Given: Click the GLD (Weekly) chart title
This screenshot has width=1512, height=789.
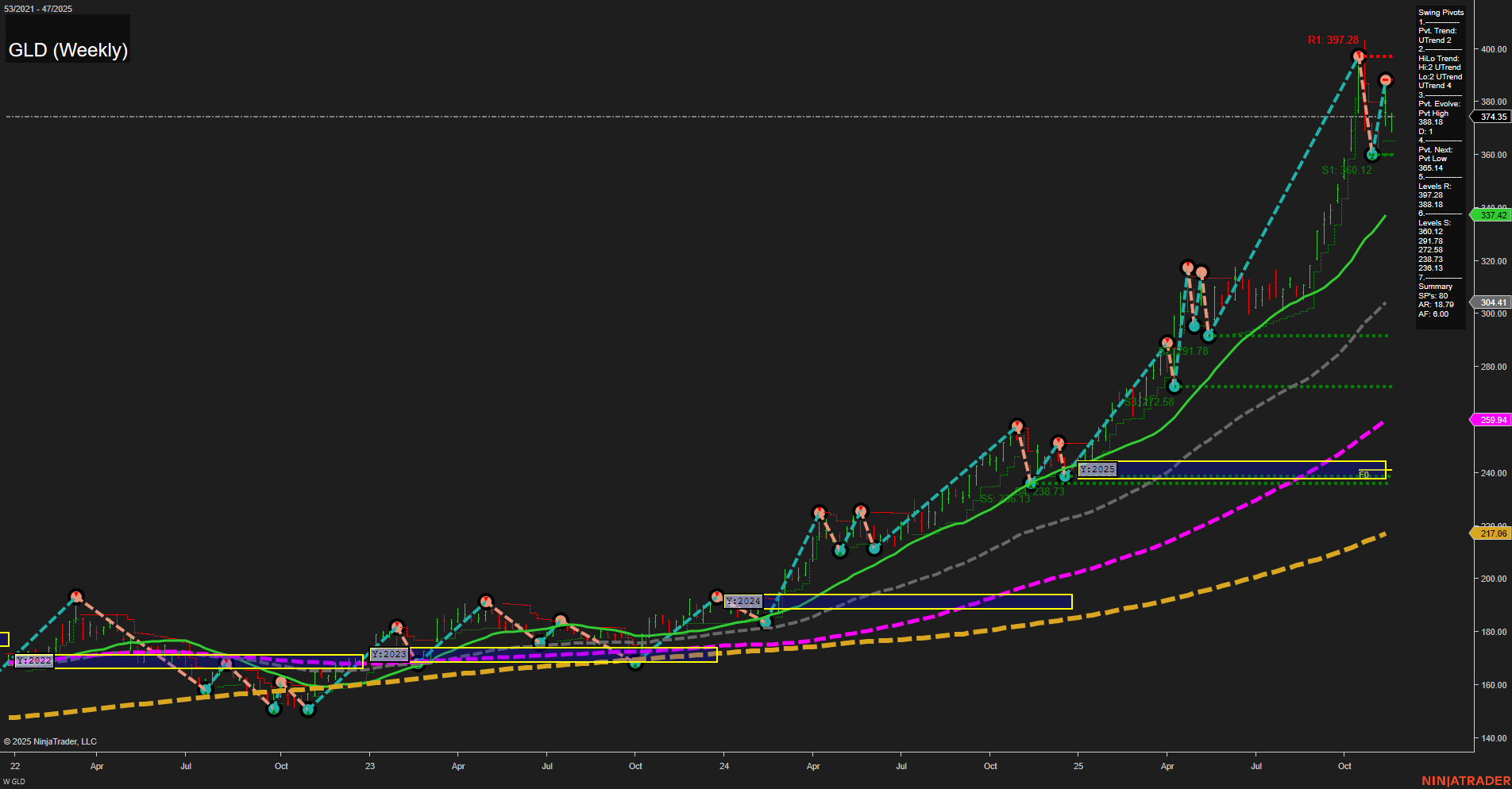Looking at the screenshot, I should (x=68, y=48).
